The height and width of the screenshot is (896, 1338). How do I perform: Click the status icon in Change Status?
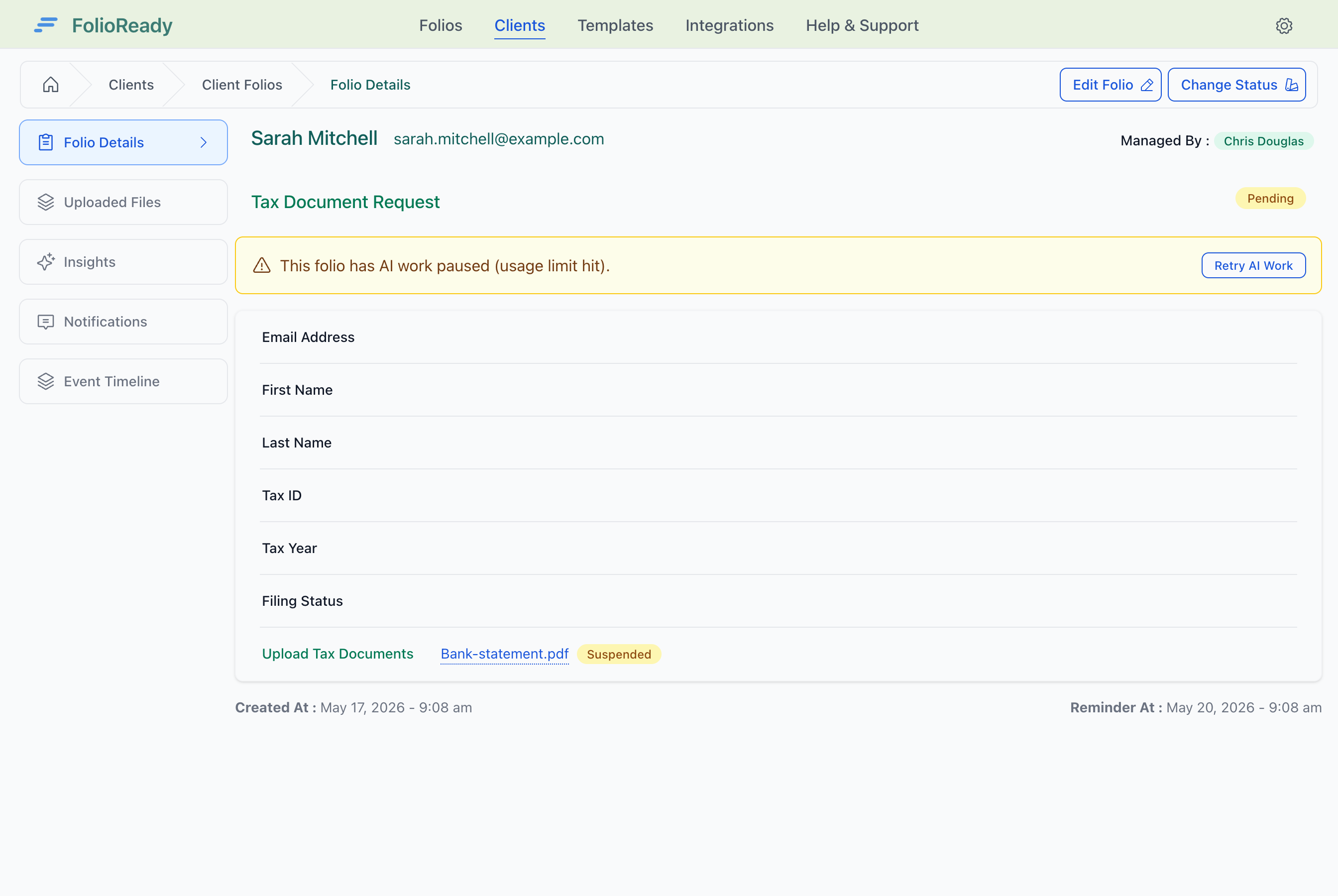pos(1292,85)
